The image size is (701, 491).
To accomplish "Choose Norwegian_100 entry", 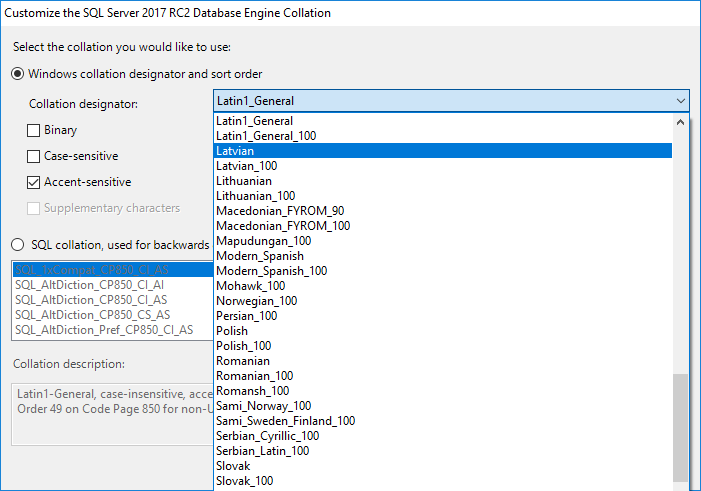I will [x=443, y=301].
